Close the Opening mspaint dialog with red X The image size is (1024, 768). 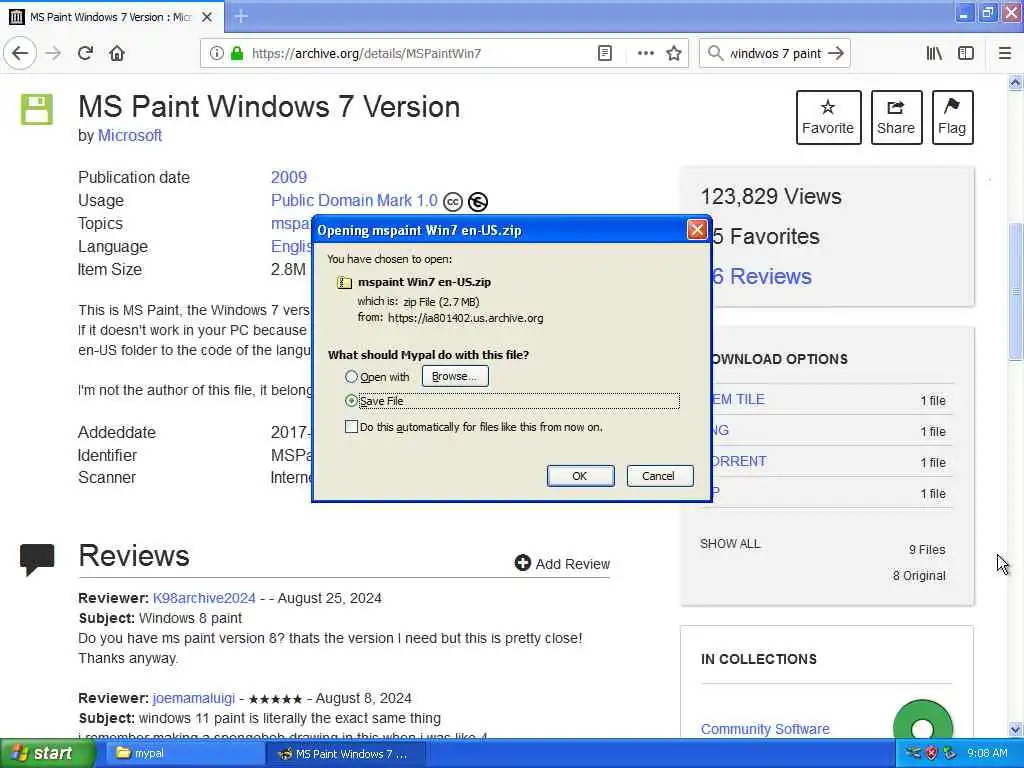[697, 230]
